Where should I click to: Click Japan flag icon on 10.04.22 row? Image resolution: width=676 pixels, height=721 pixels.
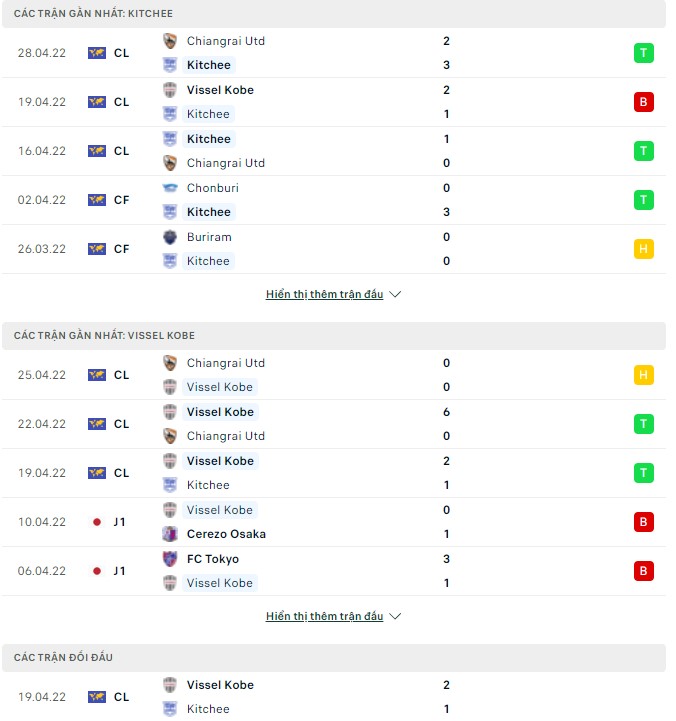97,522
